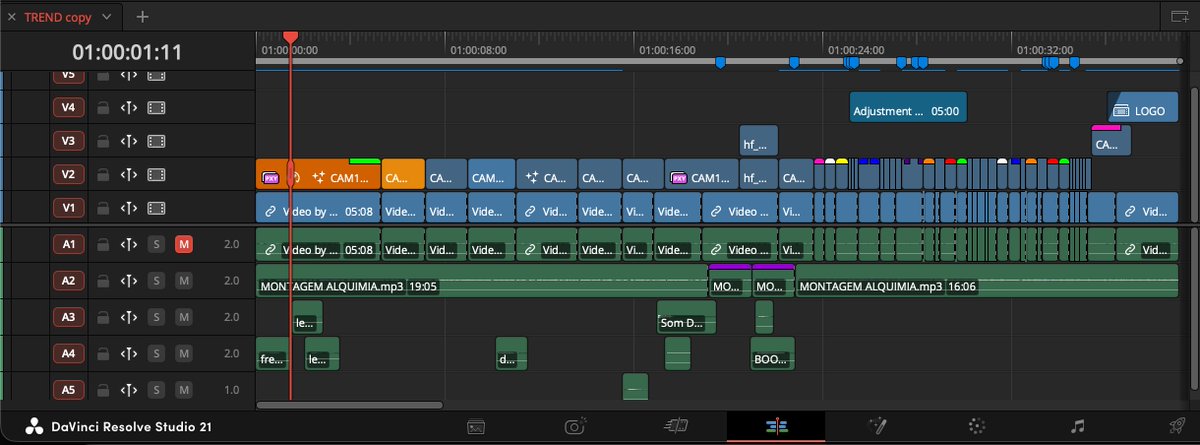This screenshot has width=1200, height=445.
Task: Open the Fairlight music note page
Action: click(x=1077, y=427)
